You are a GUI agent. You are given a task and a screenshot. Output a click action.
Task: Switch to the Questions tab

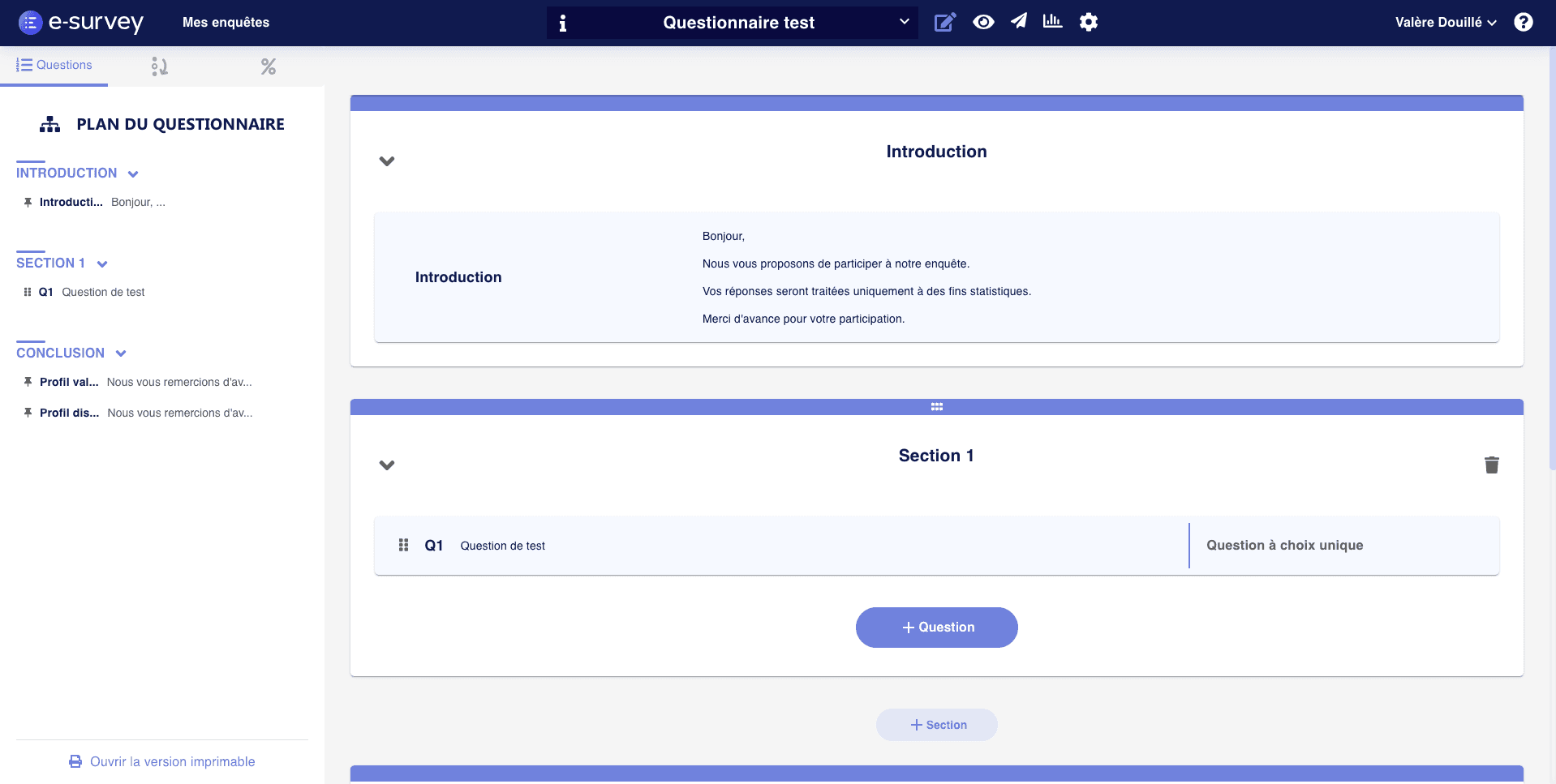54,66
